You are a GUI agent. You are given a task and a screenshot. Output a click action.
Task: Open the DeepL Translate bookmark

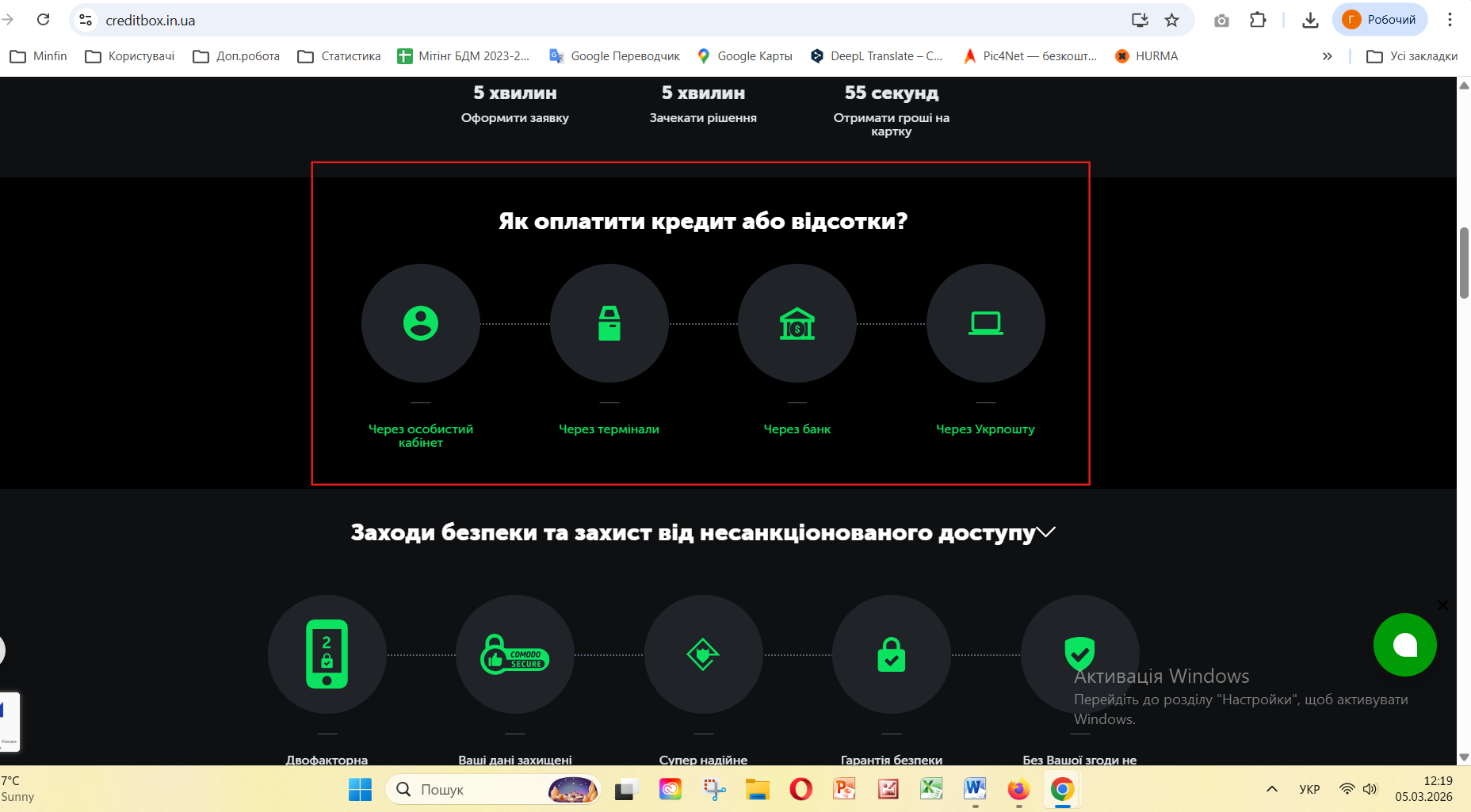(x=877, y=56)
